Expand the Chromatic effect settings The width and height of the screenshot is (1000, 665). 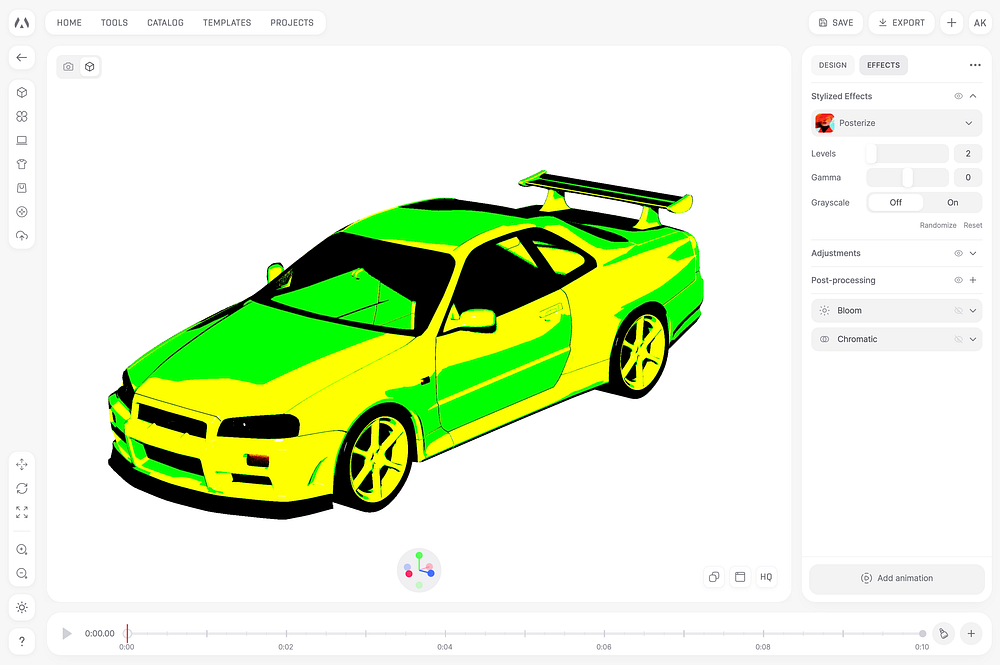(973, 339)
